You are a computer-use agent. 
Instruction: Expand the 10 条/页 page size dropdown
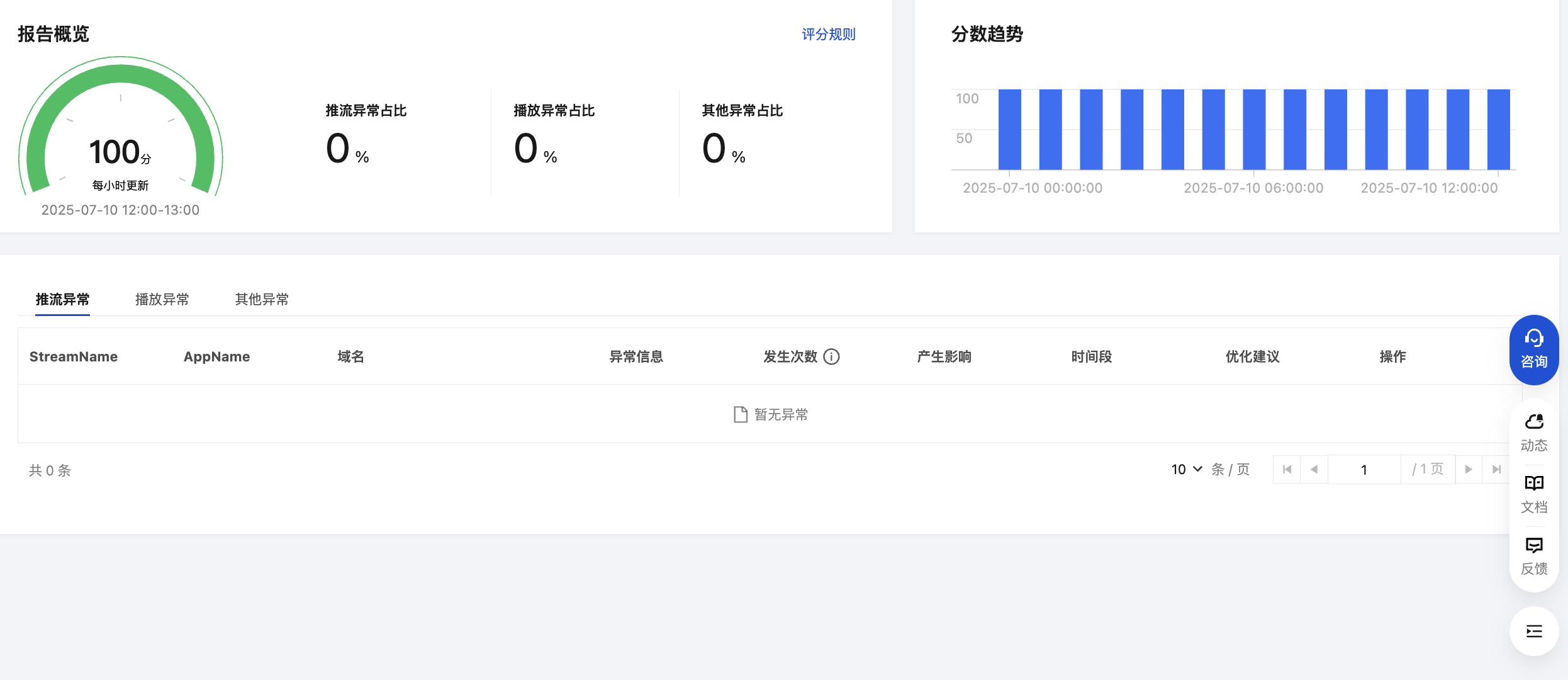(x=1187, y=470)
